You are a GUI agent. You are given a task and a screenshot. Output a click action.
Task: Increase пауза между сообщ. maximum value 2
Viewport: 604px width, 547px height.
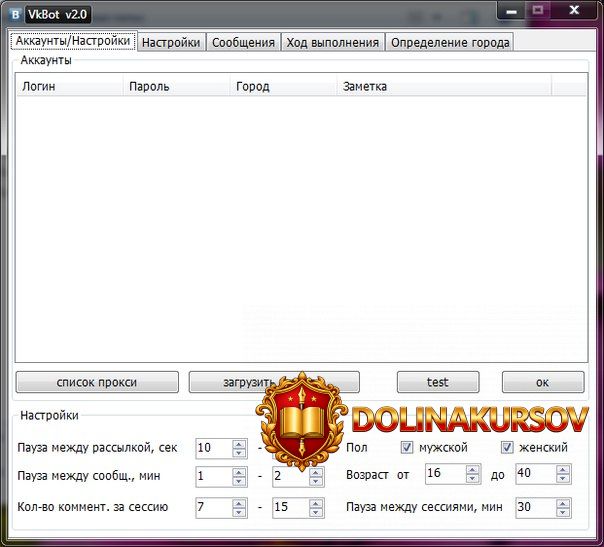tap(315, 472)
